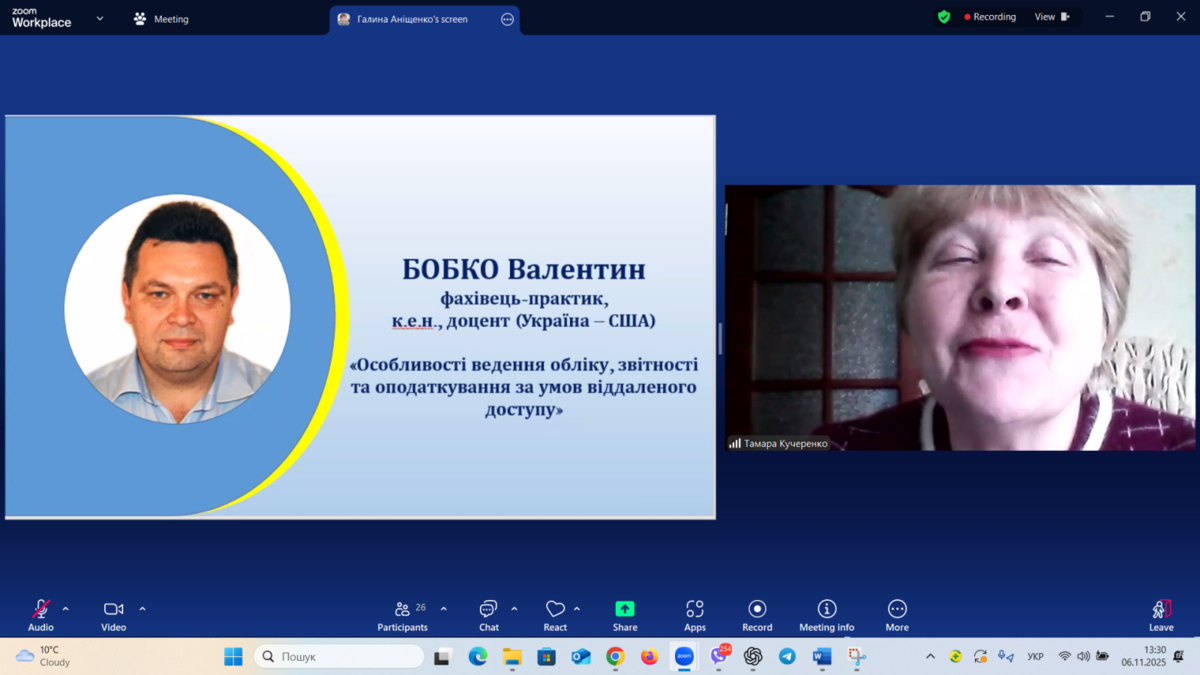Open the View layout menu
Image resolution: width=1200 pixels, height=675 pixels.
pyautogui.click(x=1051, y=17)
